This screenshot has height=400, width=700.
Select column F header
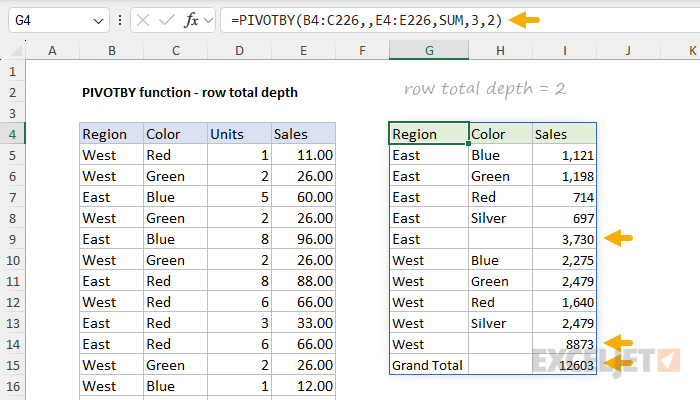[362, 50]
